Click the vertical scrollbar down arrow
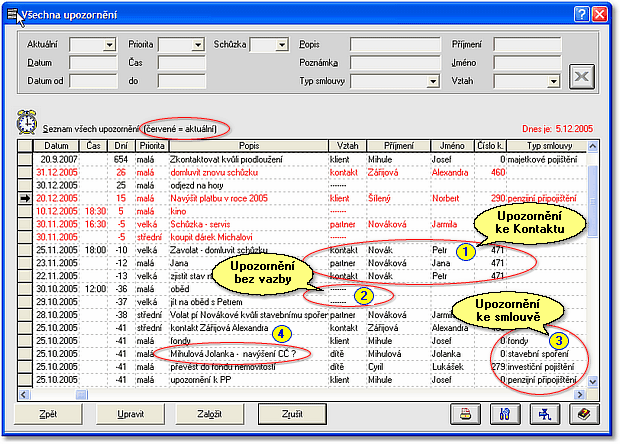The width and height of the screenshot is (620, 444). pyautogui.click(x=592, y=381)
